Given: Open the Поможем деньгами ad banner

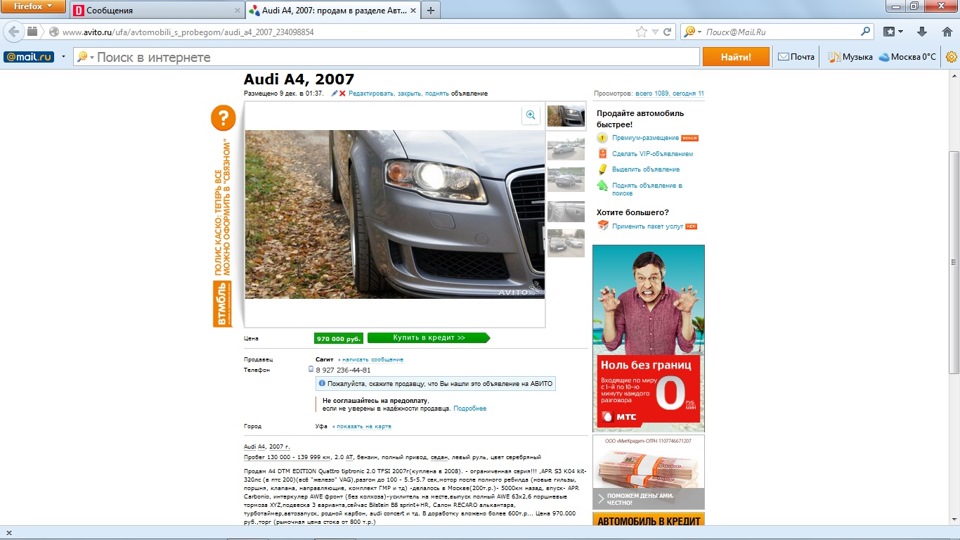Looking at the screenshot, I should (x=648, y=472).
